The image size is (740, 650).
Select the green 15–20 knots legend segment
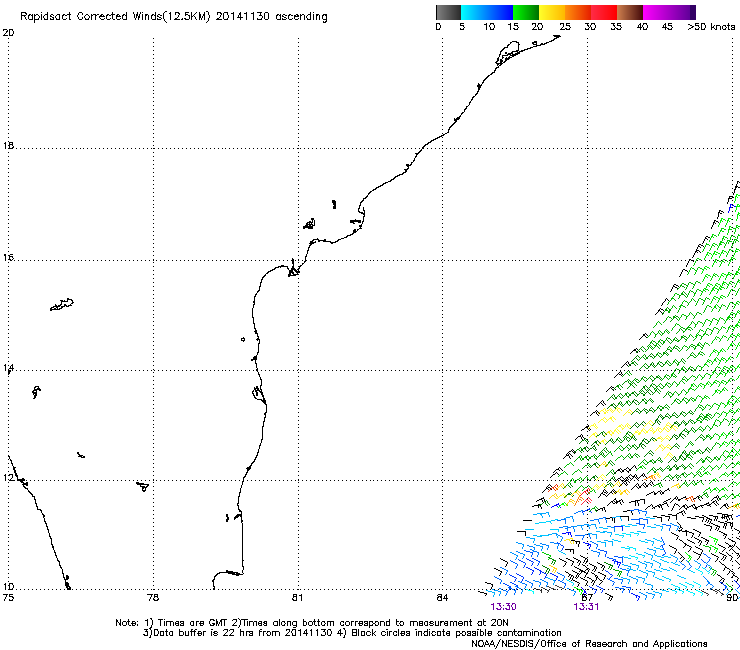point(526,12)
